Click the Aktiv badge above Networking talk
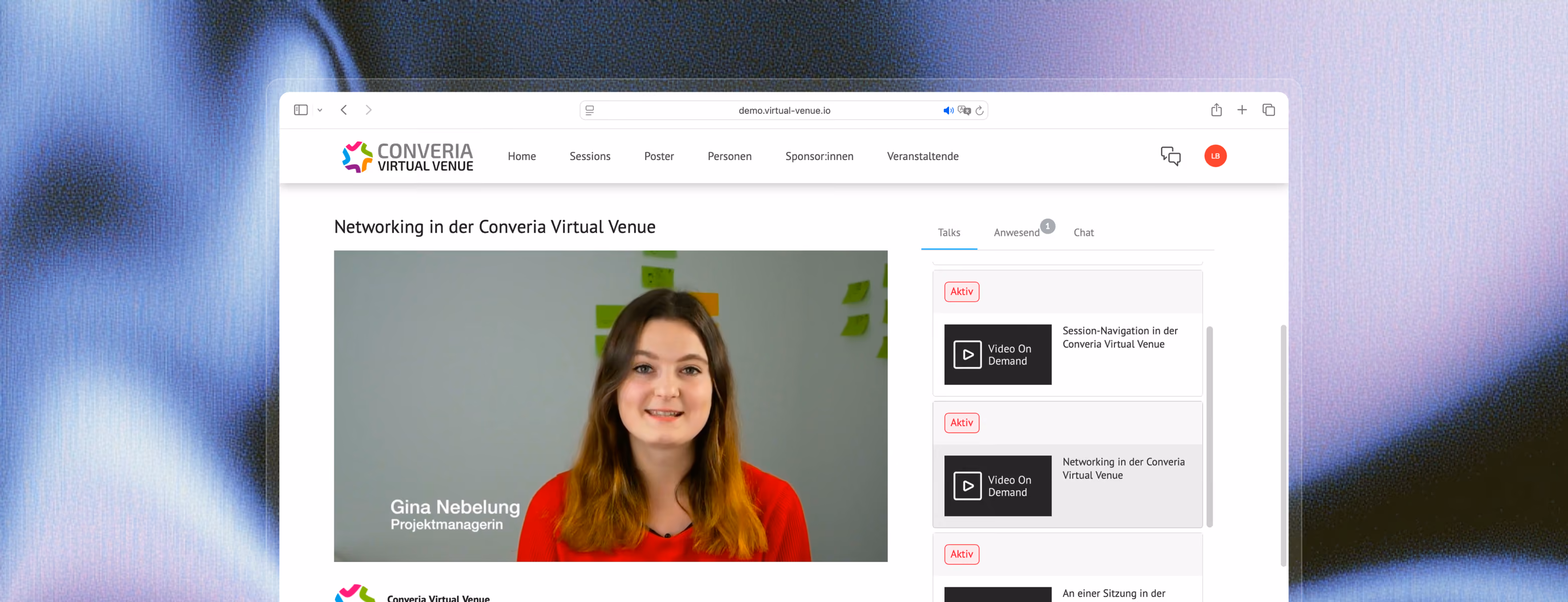 click(x=962, y=423)
